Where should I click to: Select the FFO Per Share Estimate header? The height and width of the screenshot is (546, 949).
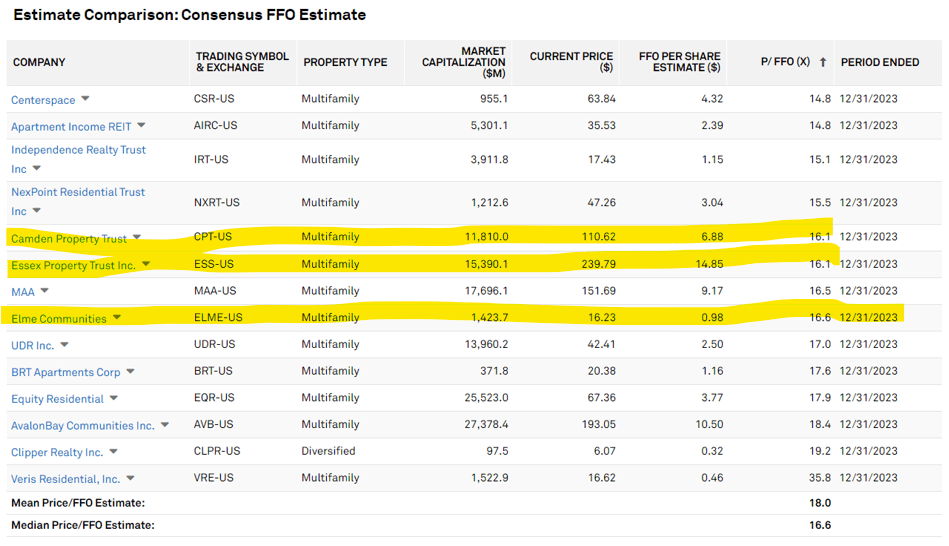tap(679, 62)
